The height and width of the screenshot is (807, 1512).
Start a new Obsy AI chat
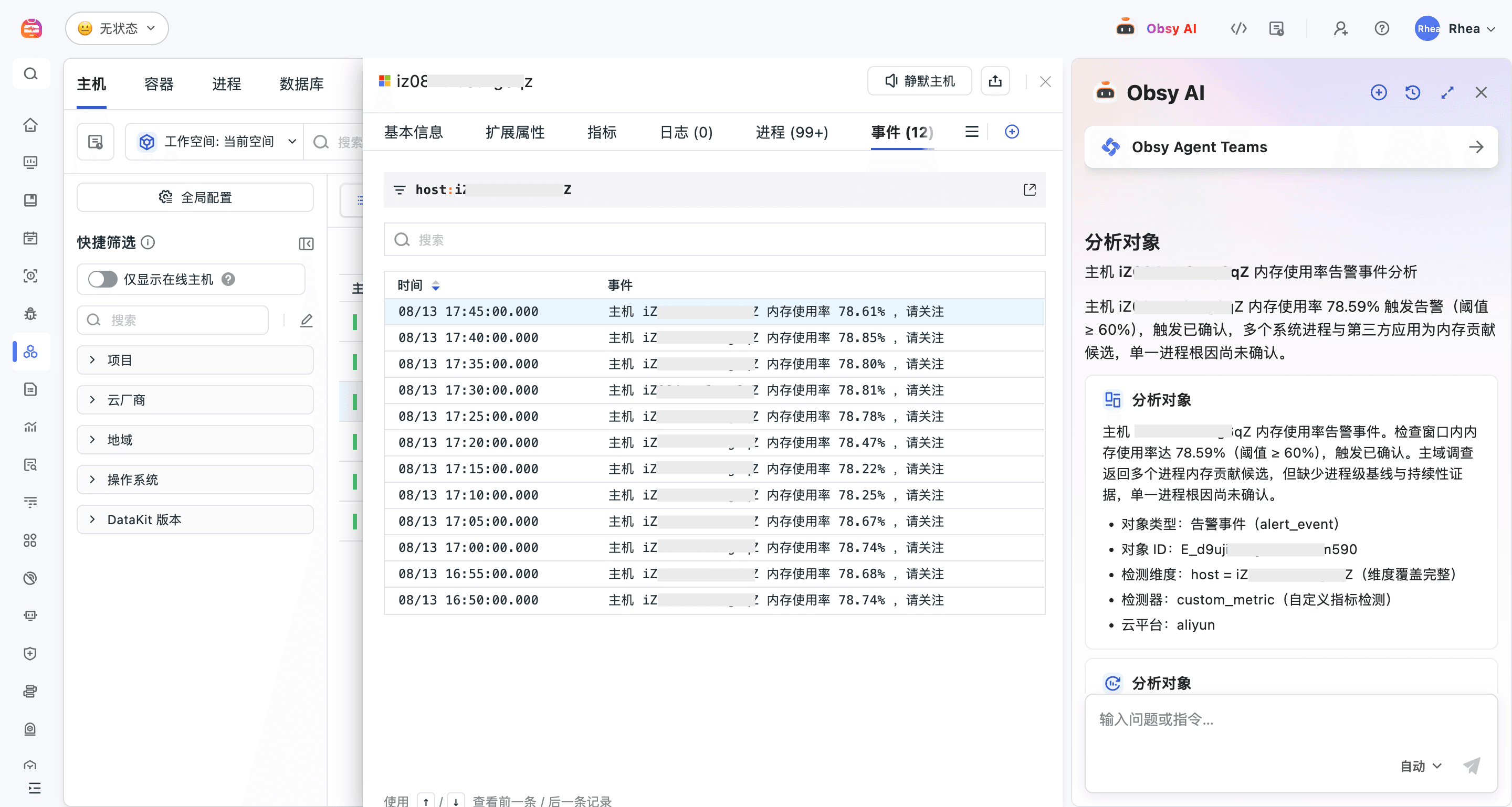point(1379,93)
